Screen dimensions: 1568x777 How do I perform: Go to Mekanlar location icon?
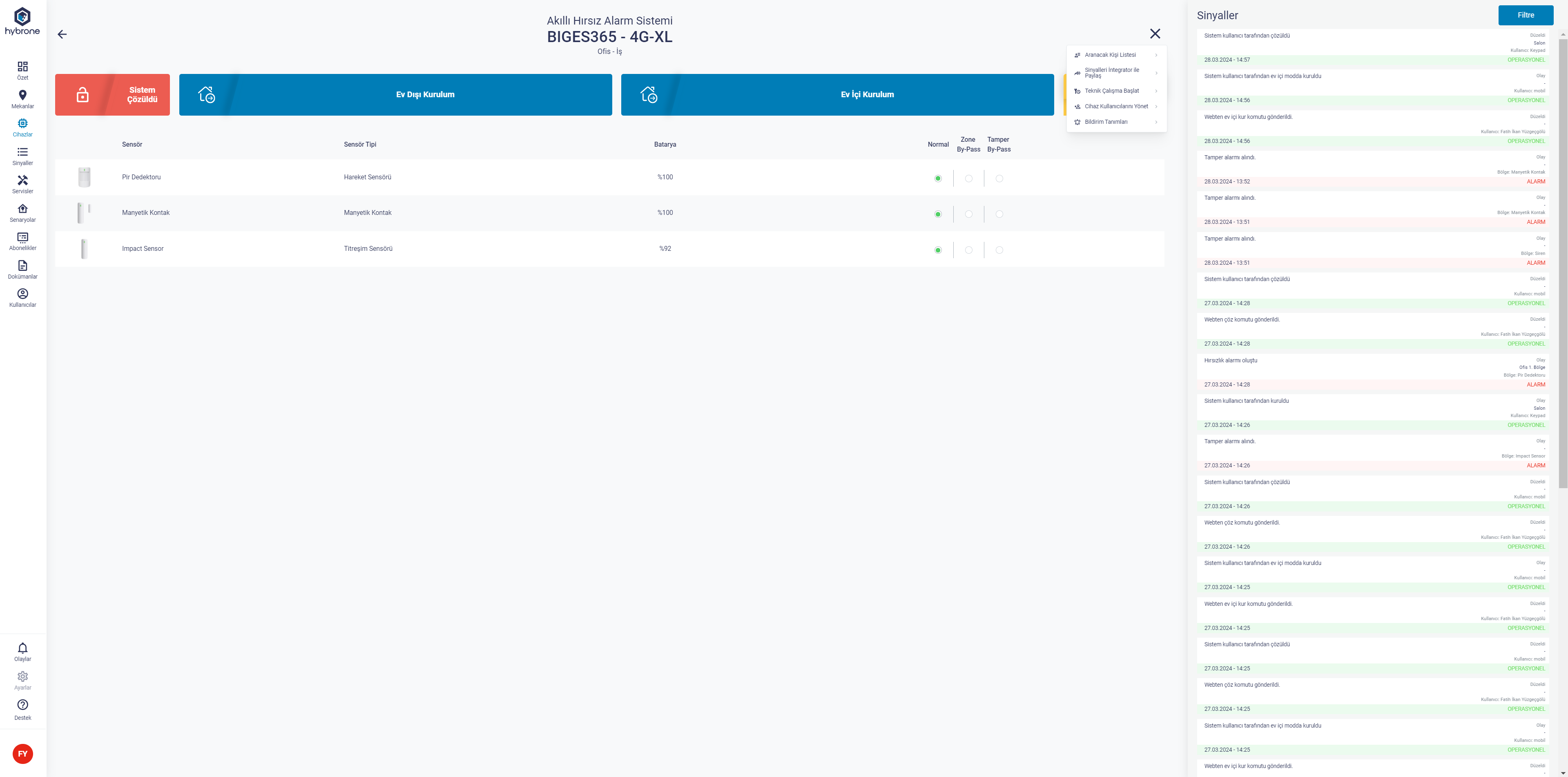point(22,95)
